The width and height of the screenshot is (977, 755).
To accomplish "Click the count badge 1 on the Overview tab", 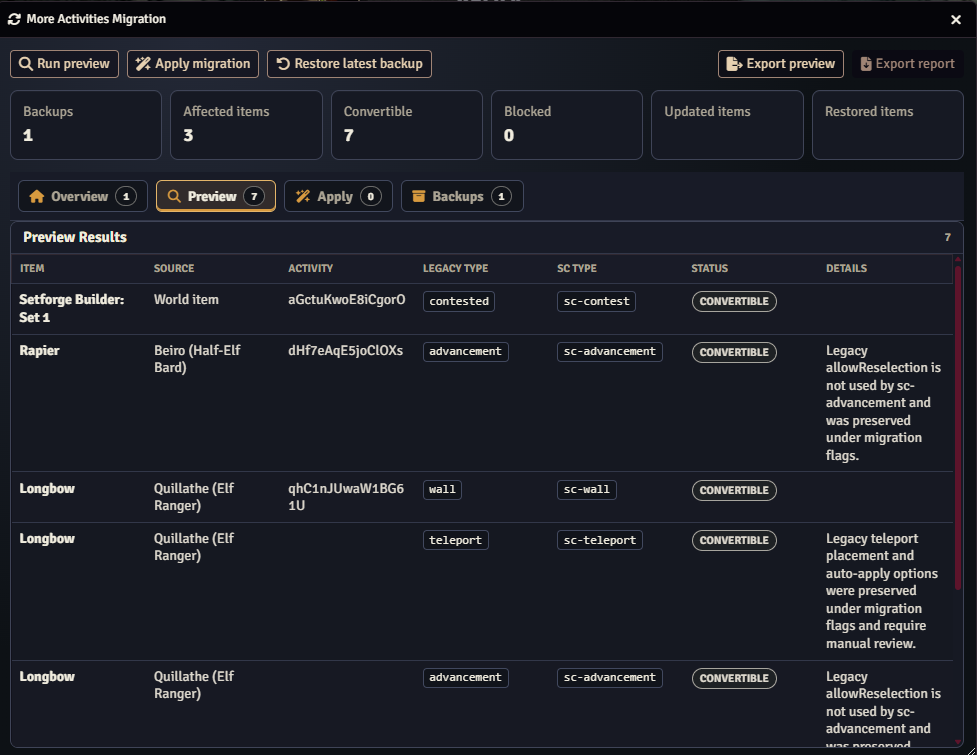I will (126, 196).
